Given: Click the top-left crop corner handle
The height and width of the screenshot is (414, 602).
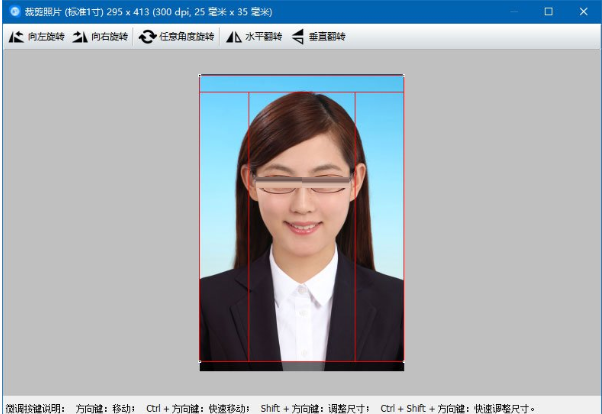Looking at the screenshot, I should point(200,75).
